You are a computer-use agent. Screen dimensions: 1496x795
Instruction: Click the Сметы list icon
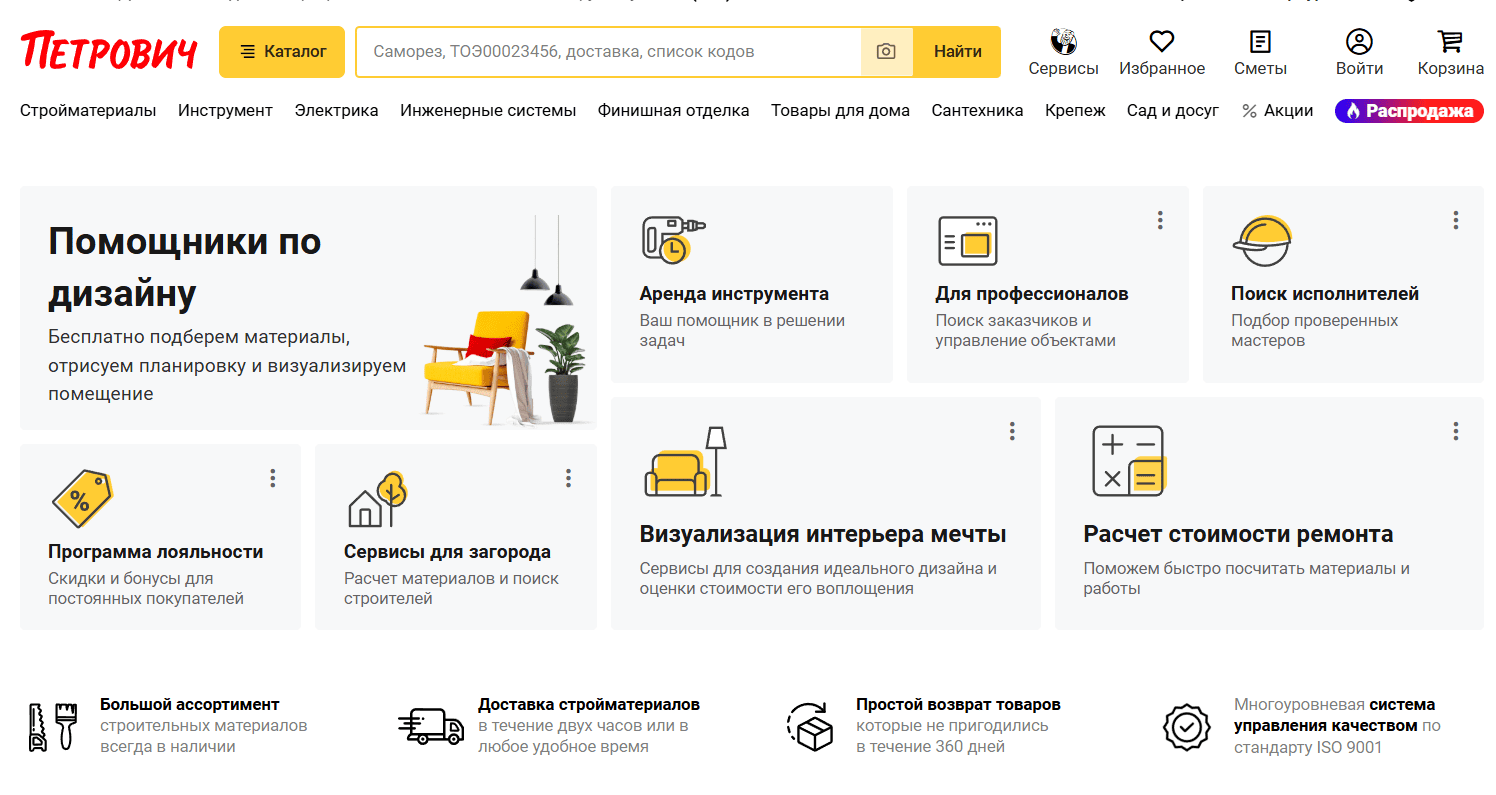coord(1259,42)
